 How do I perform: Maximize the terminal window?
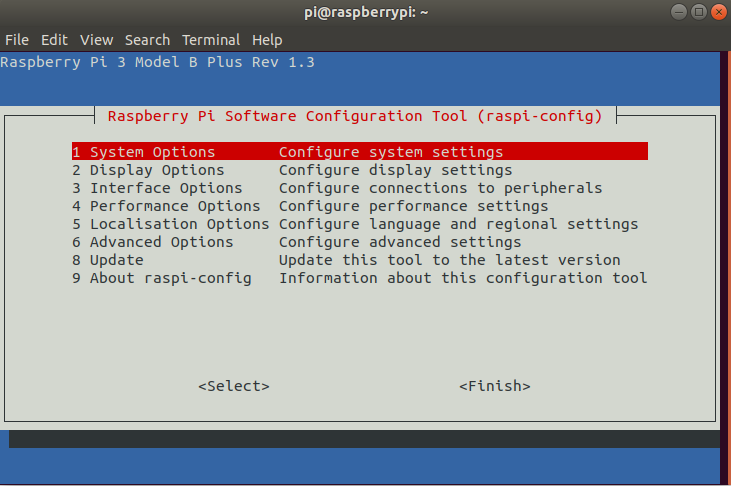pos(699,12)
